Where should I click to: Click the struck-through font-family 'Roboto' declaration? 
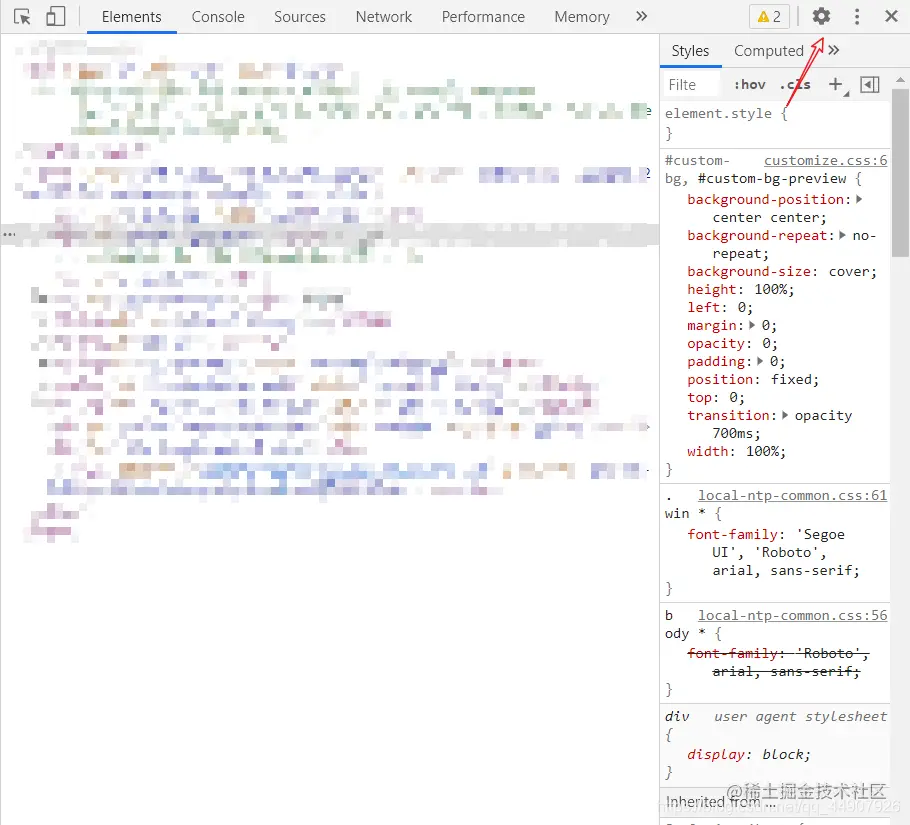778,663
